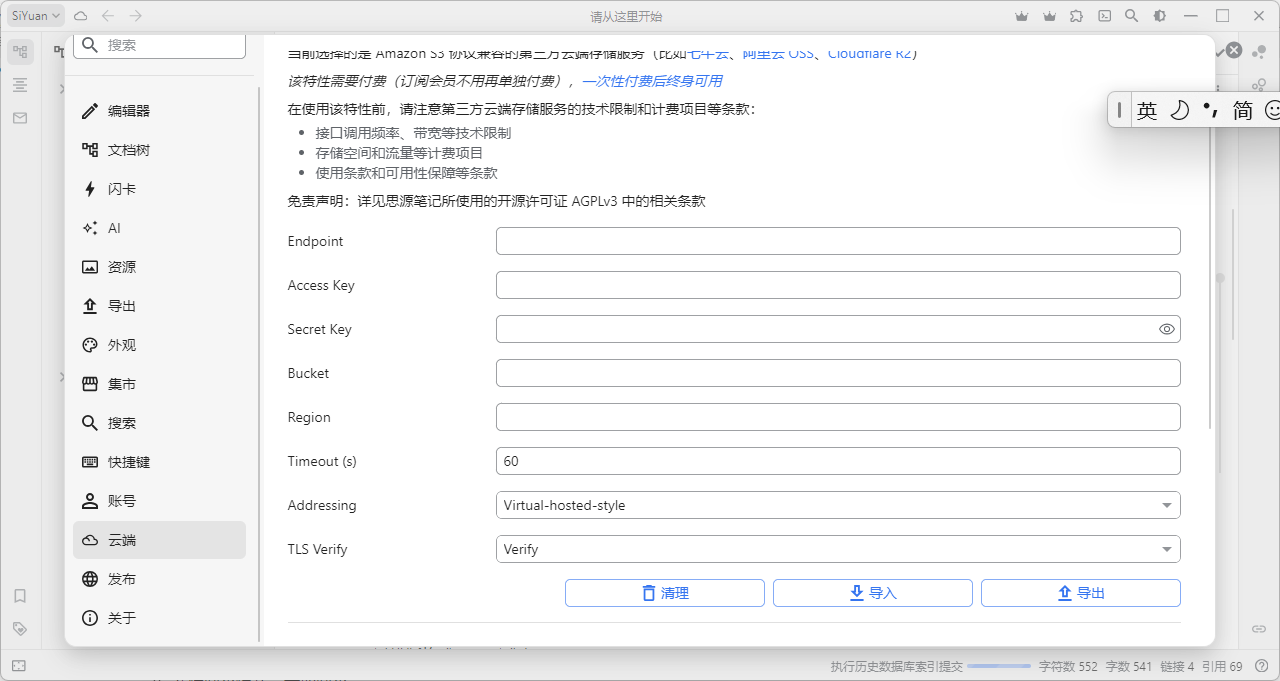The image size is (1280, 681).
Task: Open the inbox envelope dock icon
Action: [x=20, y=118]
